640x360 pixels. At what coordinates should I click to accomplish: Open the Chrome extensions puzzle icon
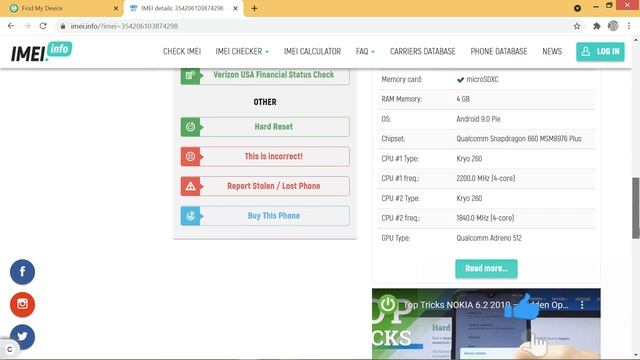point(596,26)
